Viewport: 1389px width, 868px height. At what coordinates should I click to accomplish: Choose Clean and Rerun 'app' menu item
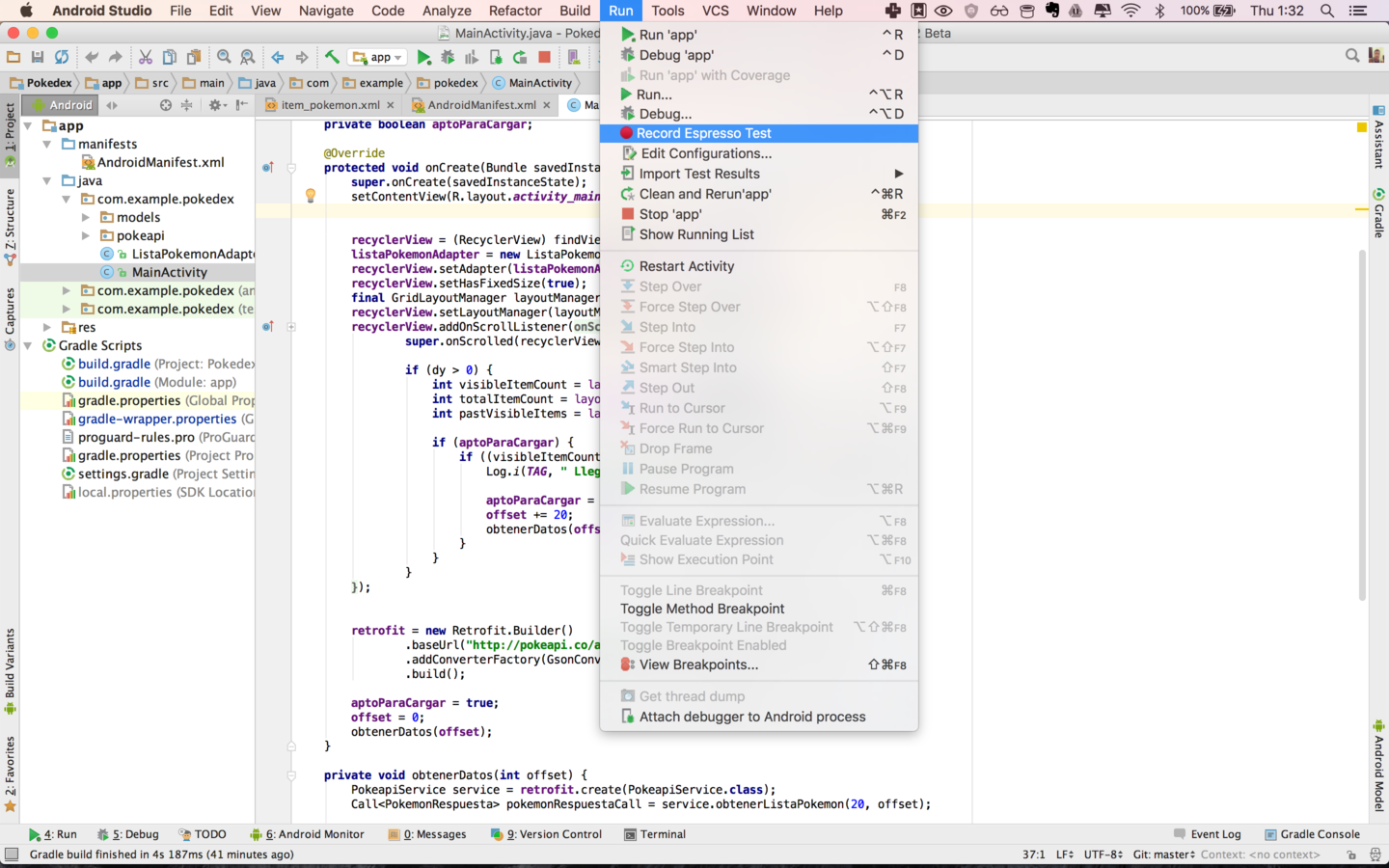tap(759, 194)
